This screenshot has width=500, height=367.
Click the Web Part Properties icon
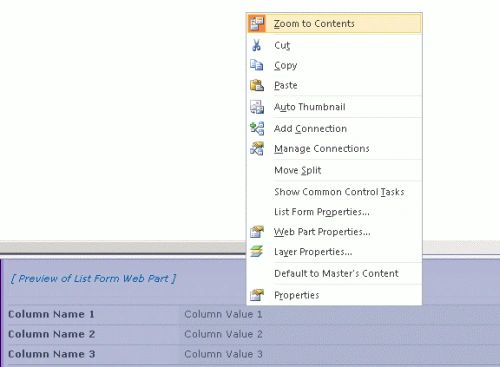pos(257,232)
